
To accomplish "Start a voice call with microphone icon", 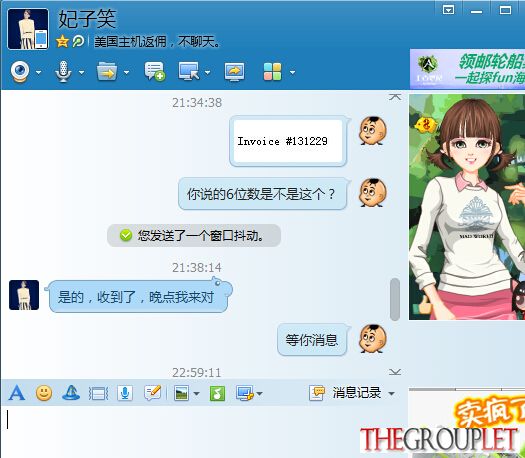I will click(63, 71).
